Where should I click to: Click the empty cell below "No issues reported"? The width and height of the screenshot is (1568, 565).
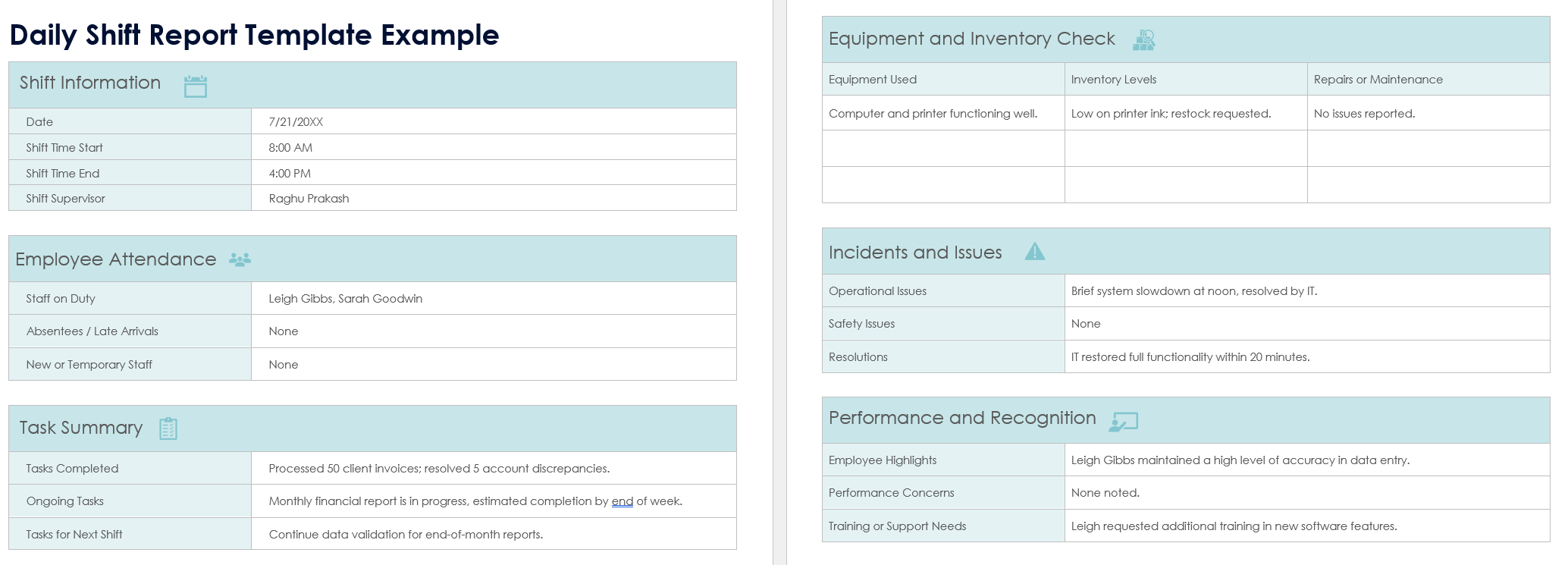coord(1428,149)
